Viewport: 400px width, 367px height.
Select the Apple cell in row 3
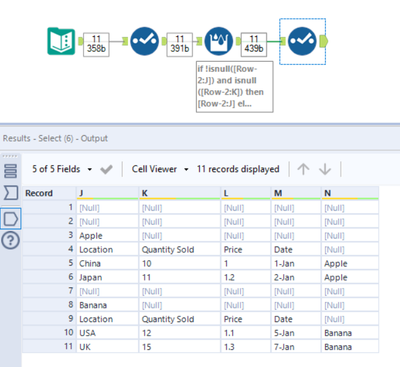coord(107,236)
